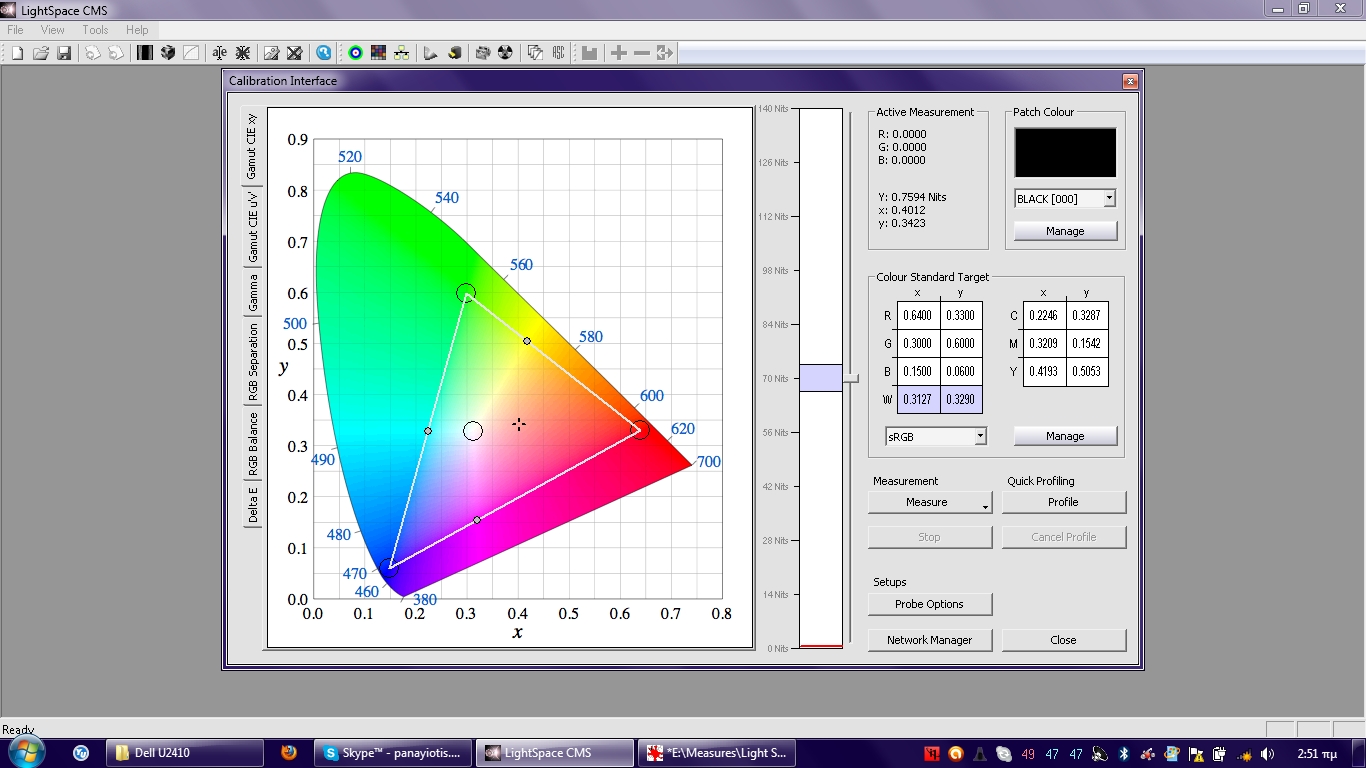Click the 3D cube toolbar icon
The image size is (1366, 768).
click(x=168, y=53)
